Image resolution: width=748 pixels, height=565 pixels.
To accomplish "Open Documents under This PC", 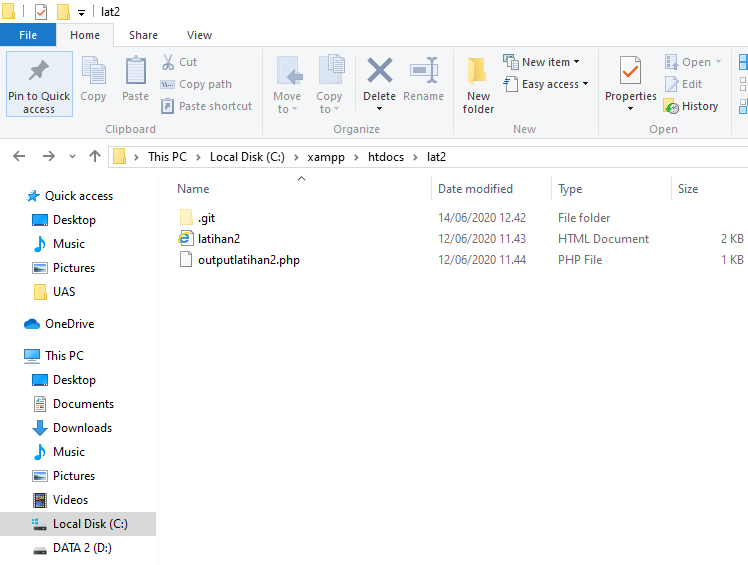I will tap(83, 404).
